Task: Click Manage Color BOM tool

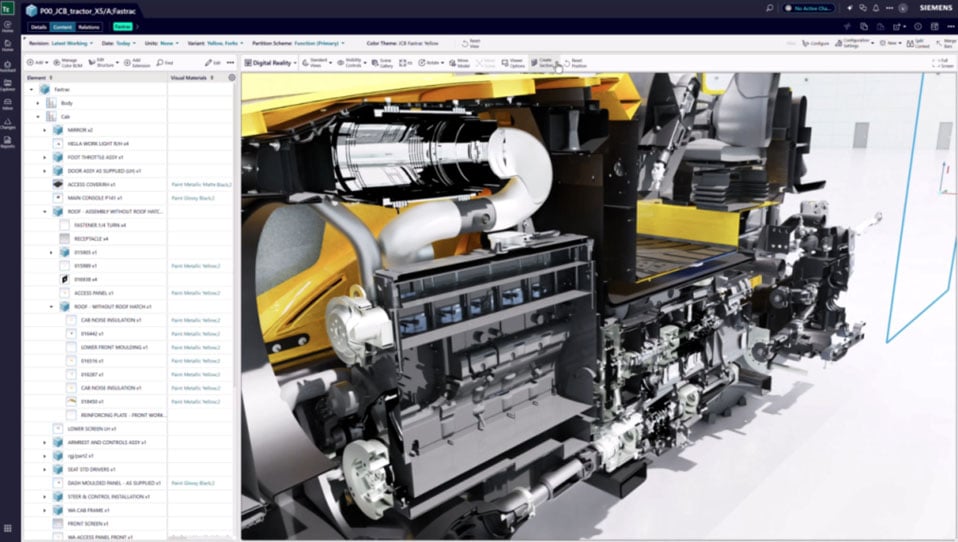Action: 68,62
